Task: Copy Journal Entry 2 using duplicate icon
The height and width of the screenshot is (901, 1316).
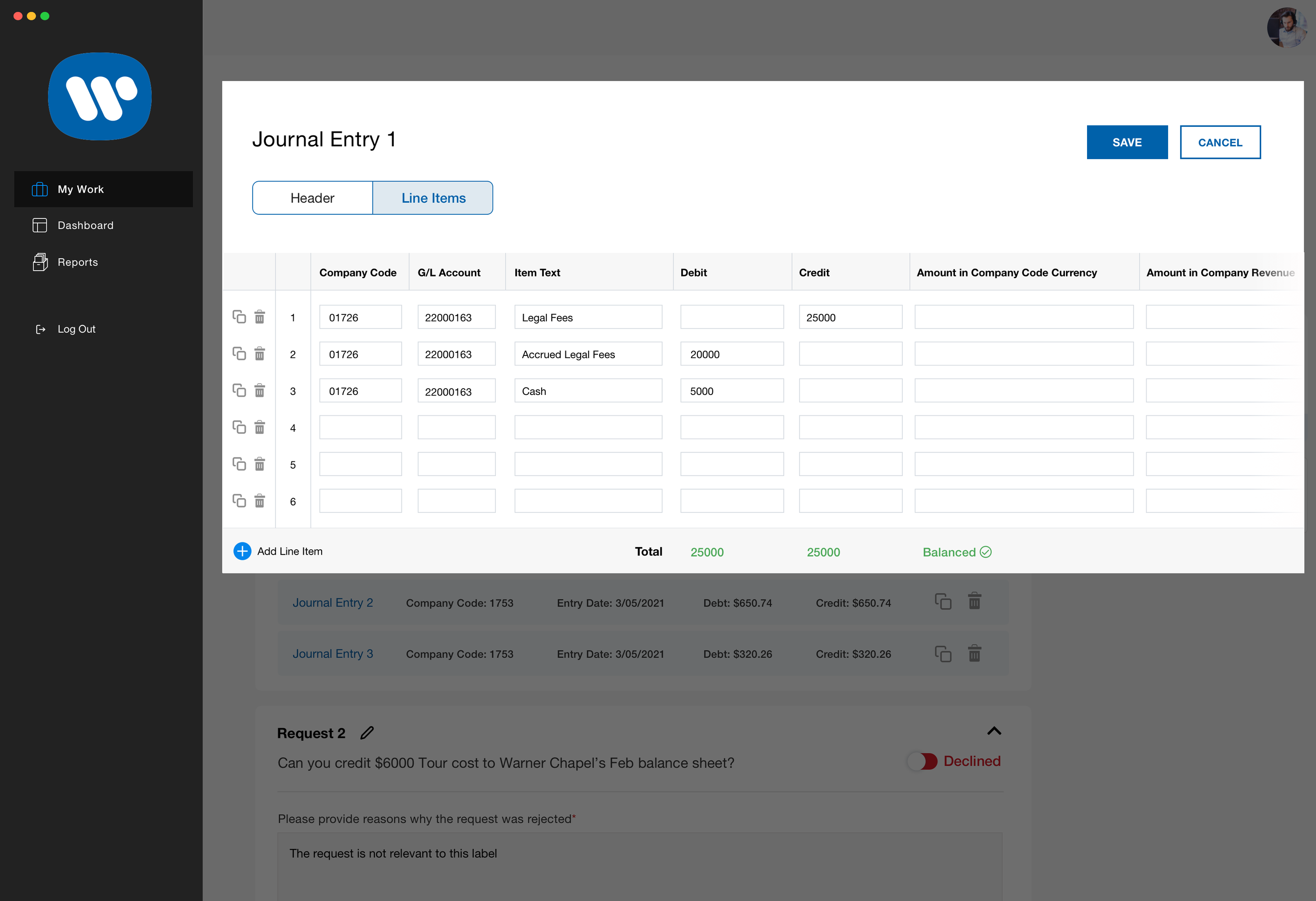Action: (x=943, y=601)
